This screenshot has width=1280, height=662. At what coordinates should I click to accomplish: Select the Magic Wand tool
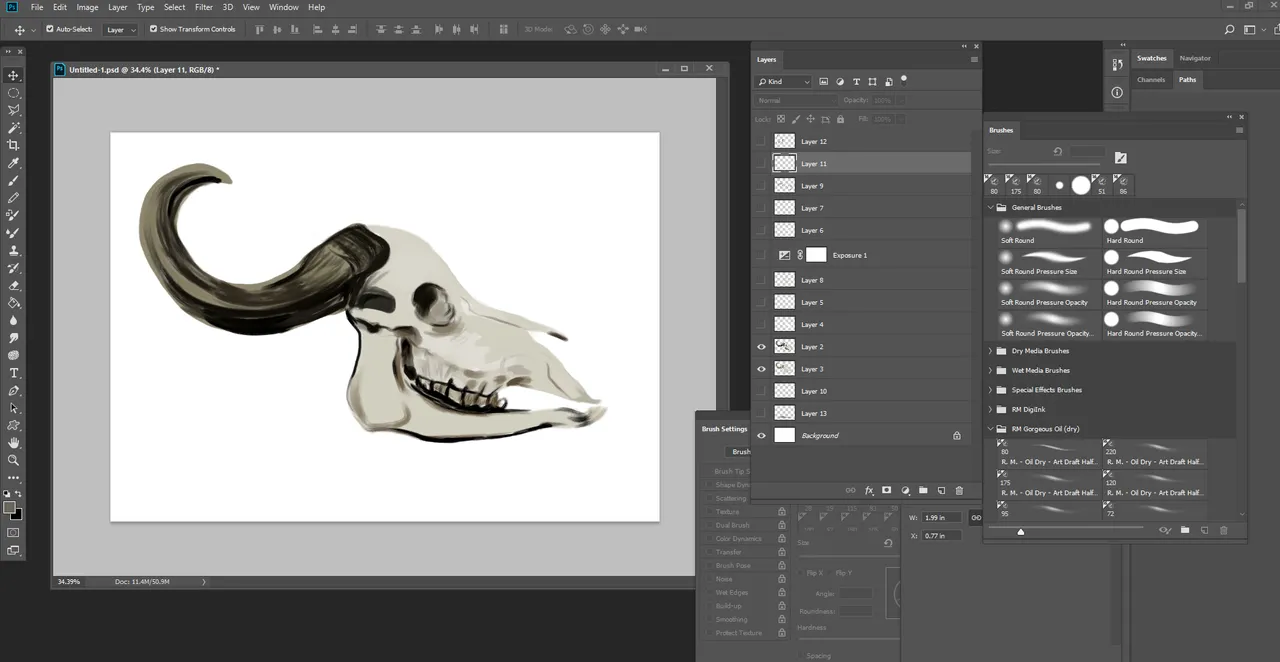click(x=14, y=128)
